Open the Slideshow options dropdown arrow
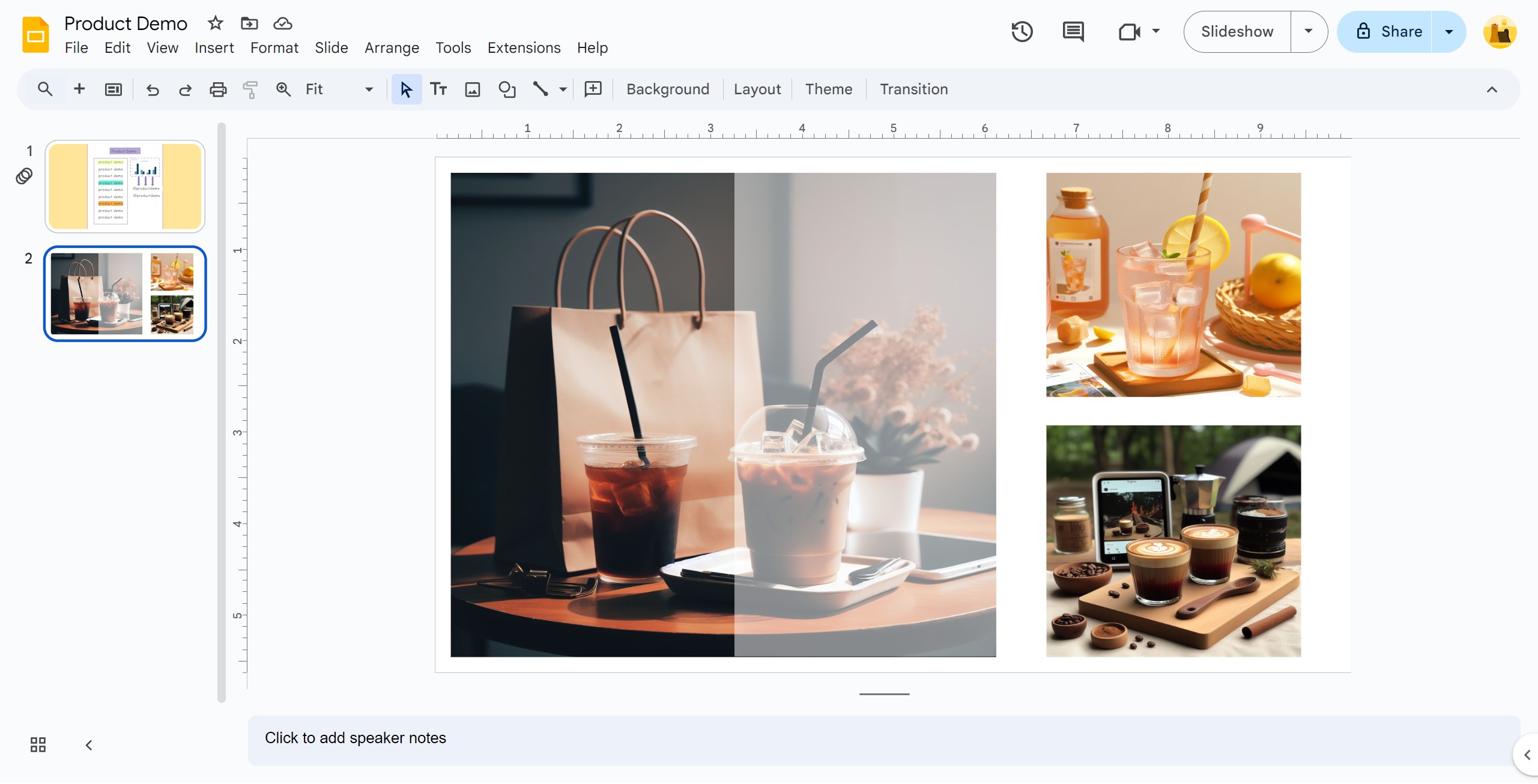The image size is (1538, 784). point(1309,31)
